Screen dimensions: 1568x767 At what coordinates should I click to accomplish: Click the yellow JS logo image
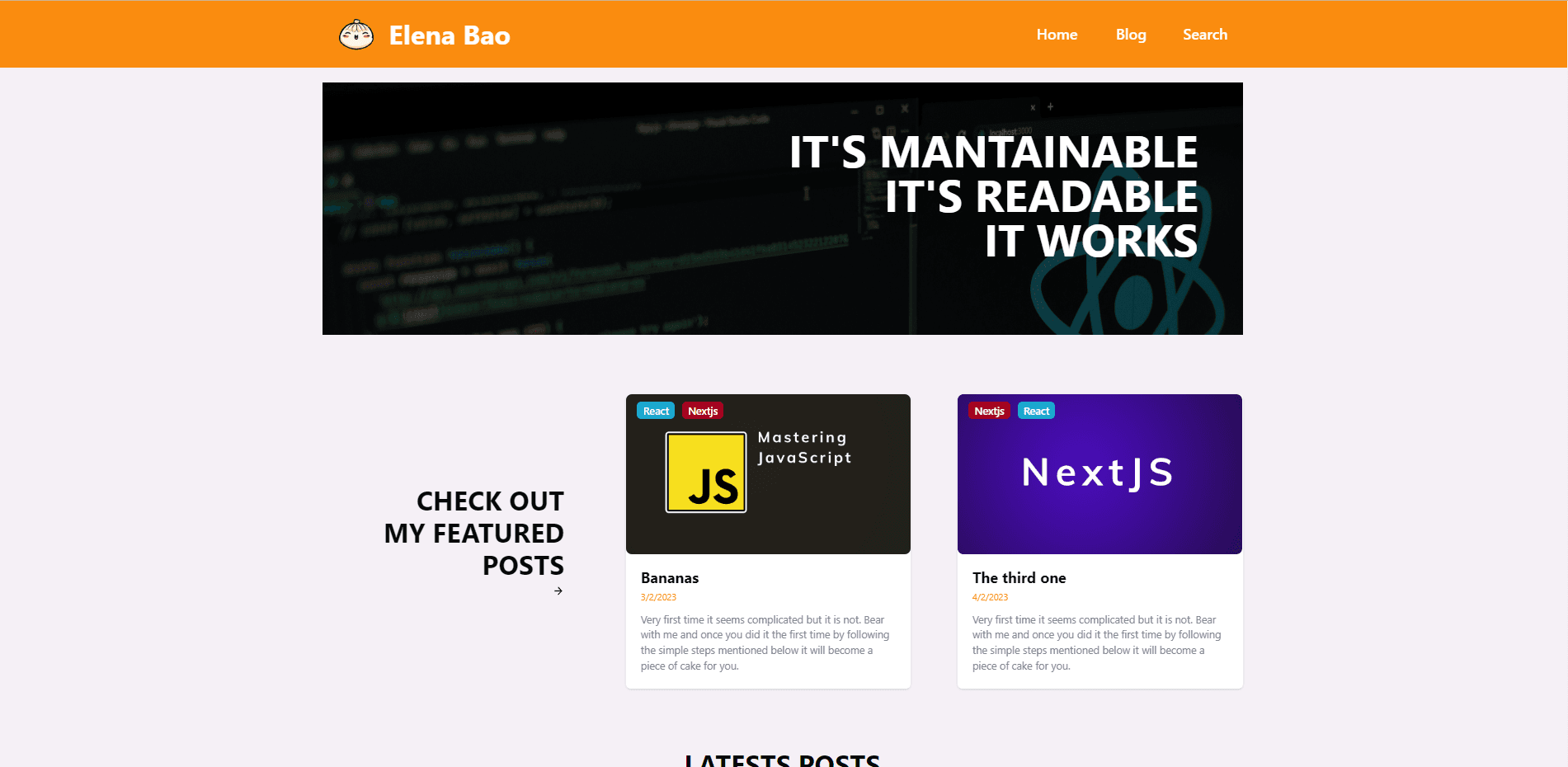pyautogui.click(x=706, y=473)
